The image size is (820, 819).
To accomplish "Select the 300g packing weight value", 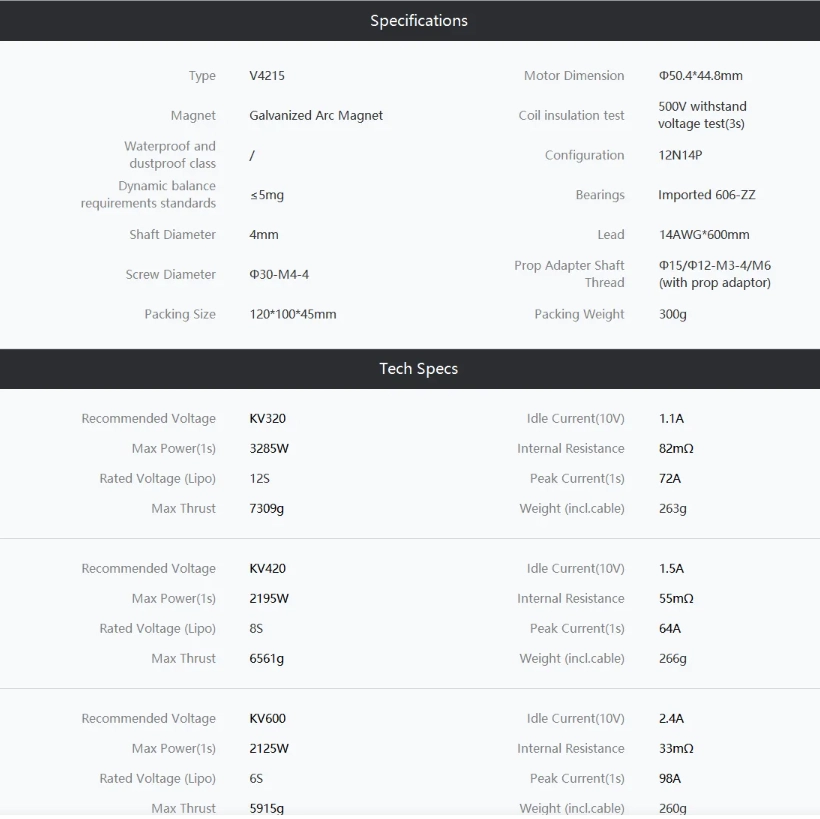I will coord(672,314).
